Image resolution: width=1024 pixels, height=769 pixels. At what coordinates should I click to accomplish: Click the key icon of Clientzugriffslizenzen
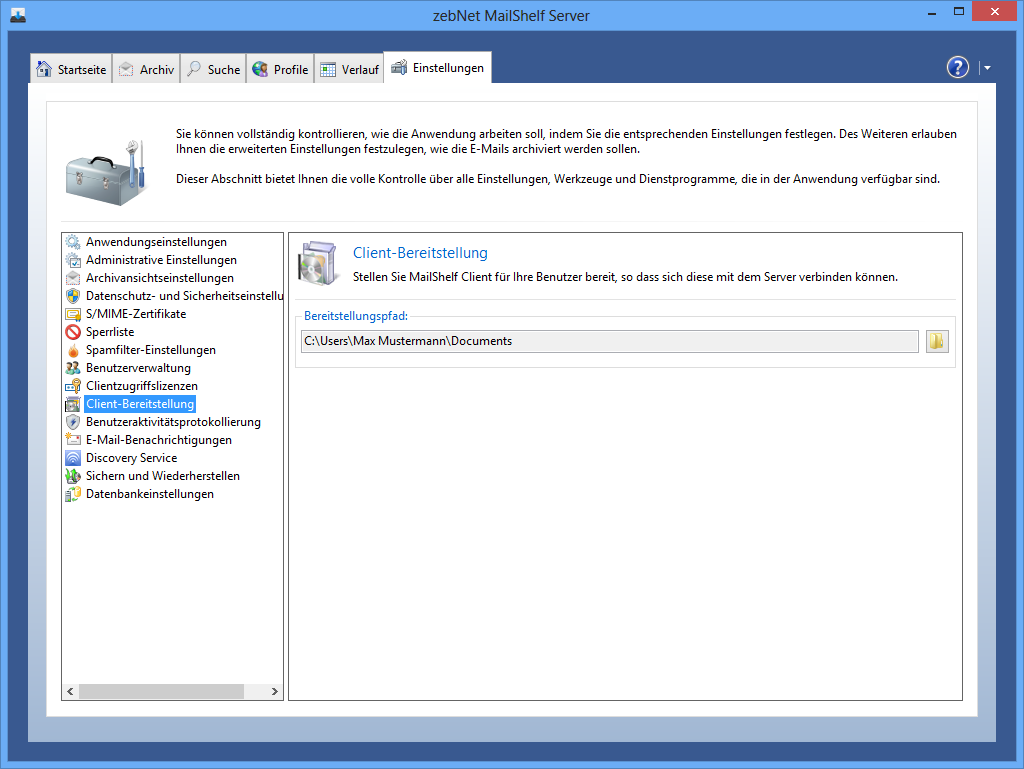[x=73, y=386]
